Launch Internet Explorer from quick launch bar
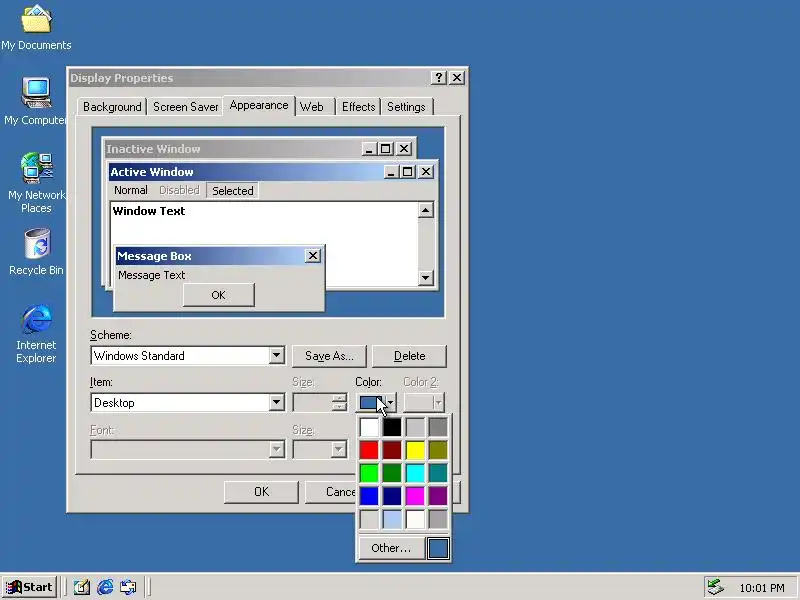The height and width of the screenshot is (600, 800). (x=105, y=587)
